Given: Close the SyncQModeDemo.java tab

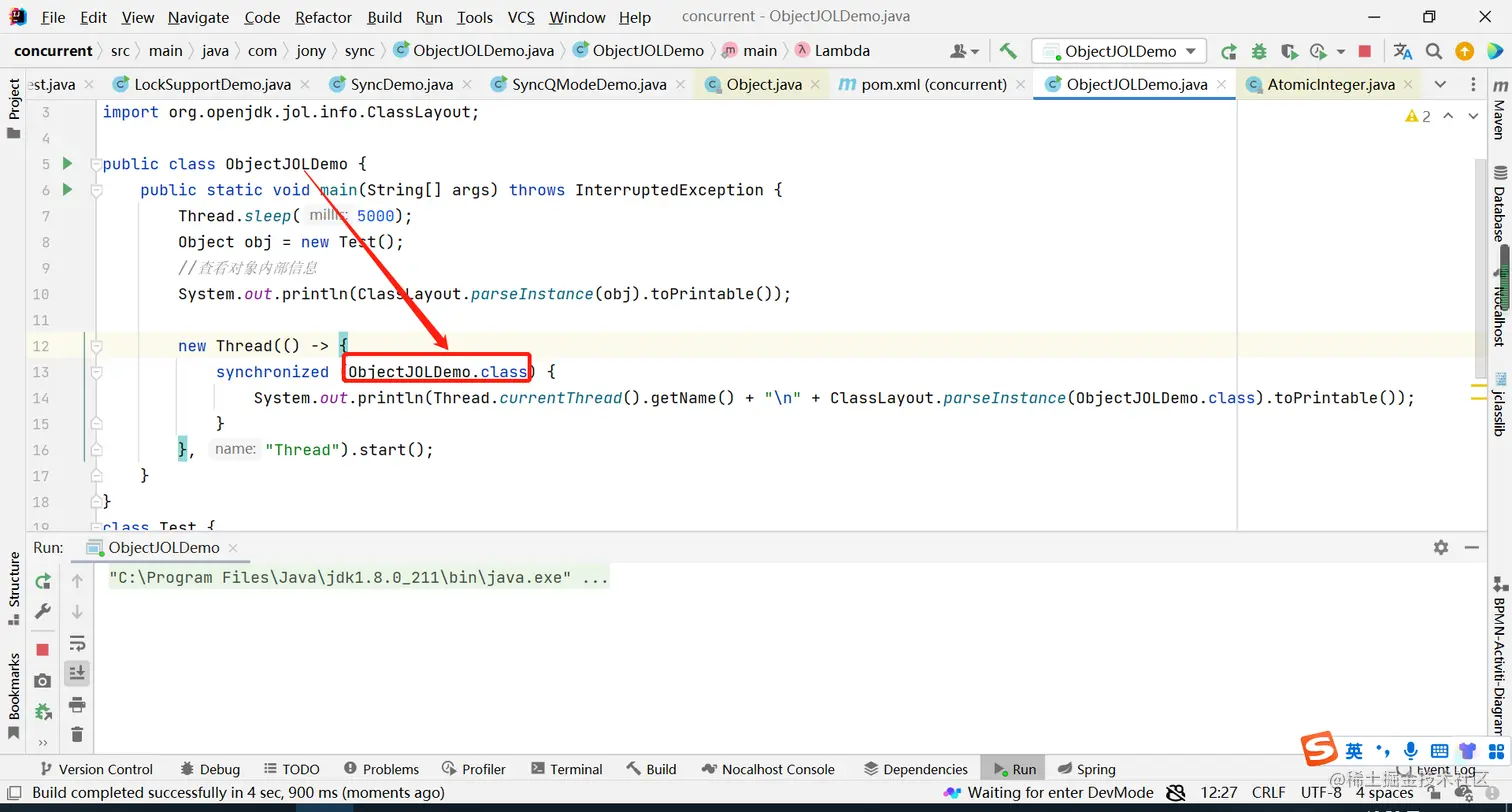Looking at the screenshot, I should click(x=681, y=85).
